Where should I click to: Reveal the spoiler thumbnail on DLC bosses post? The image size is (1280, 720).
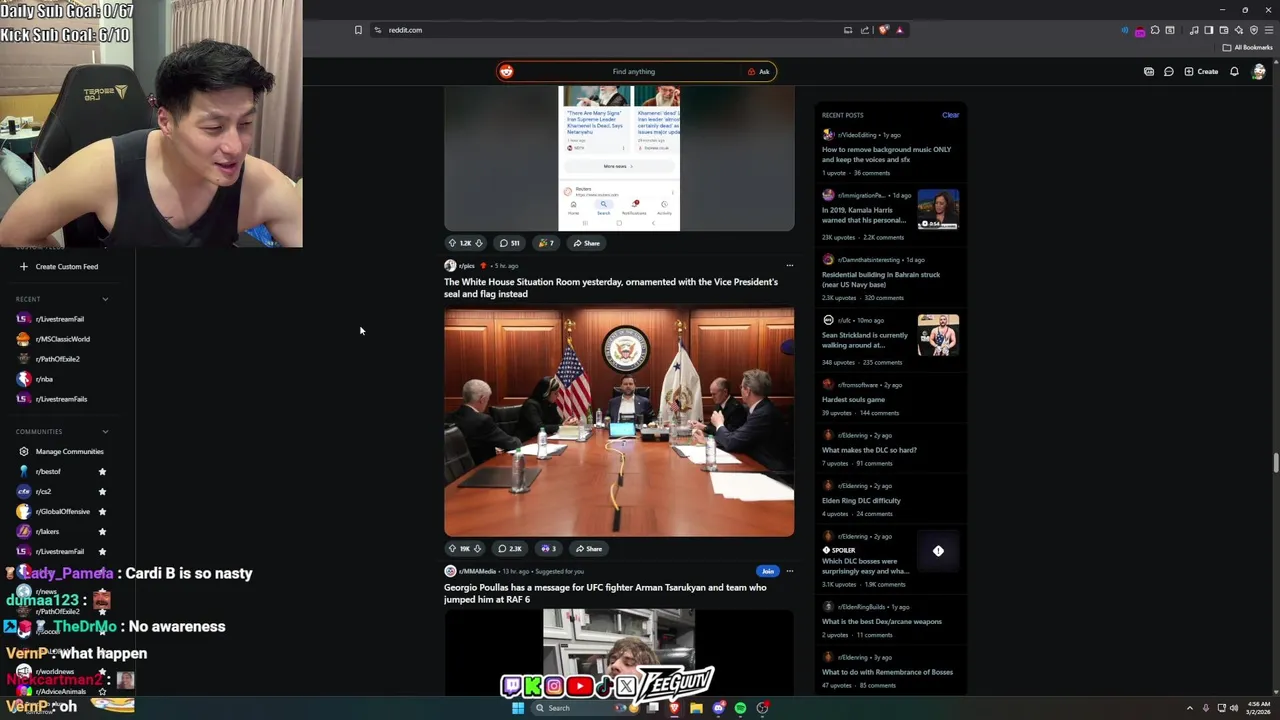(x=938, y=551)
